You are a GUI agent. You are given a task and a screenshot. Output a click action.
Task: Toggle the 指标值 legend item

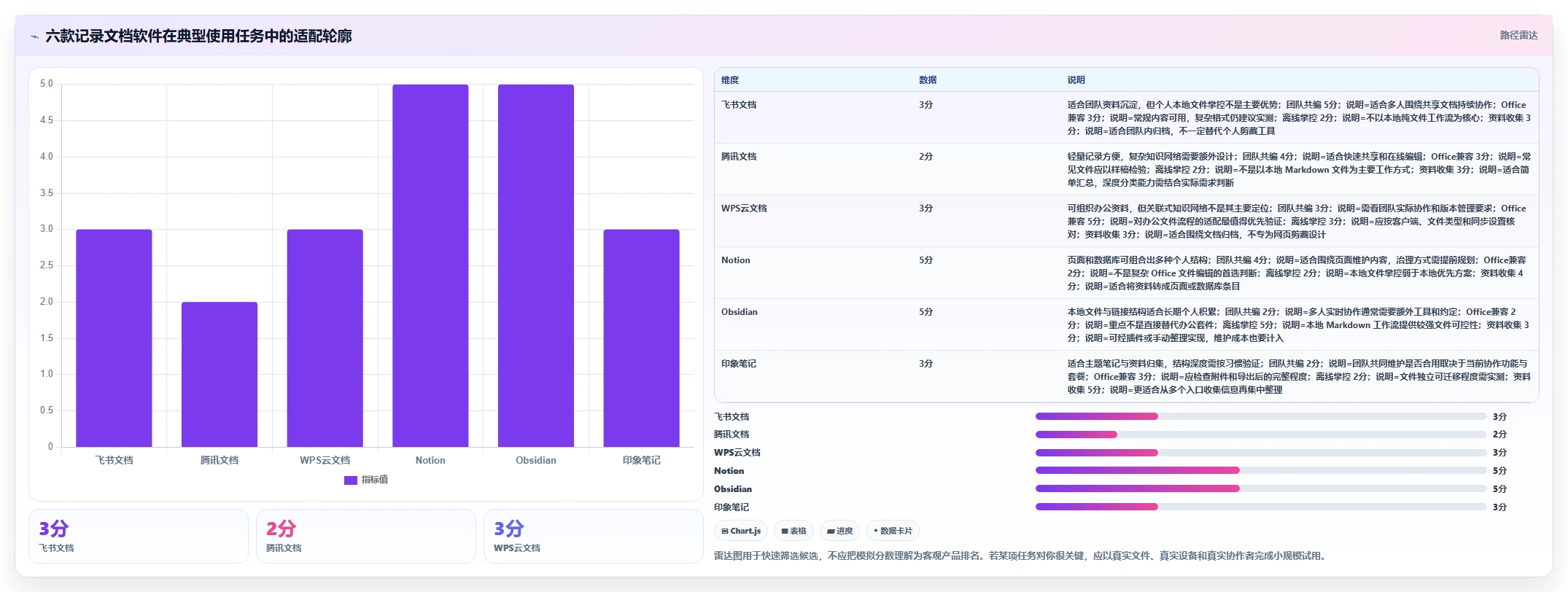(366, 480)
